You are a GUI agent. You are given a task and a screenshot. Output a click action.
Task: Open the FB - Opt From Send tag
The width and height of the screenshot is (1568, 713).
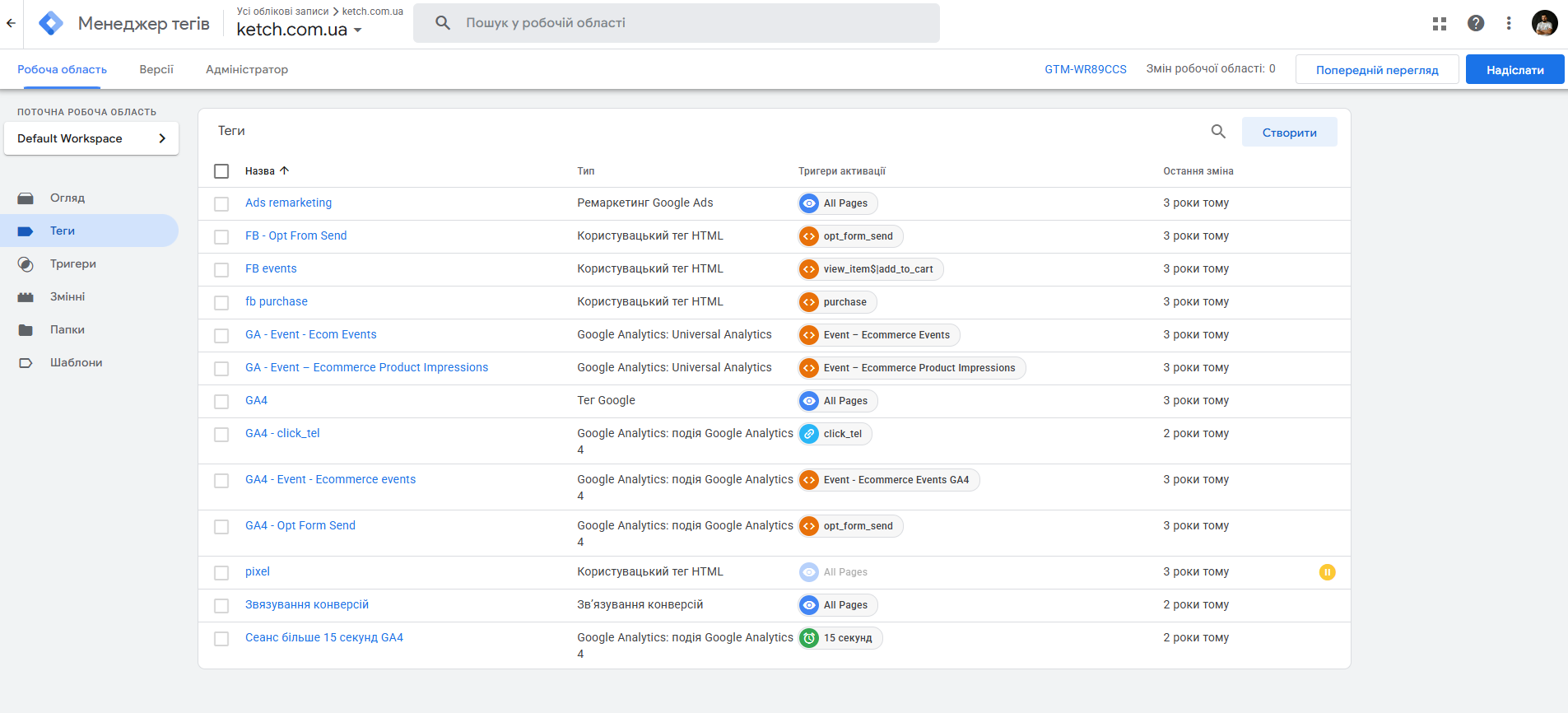pos(295,235)
